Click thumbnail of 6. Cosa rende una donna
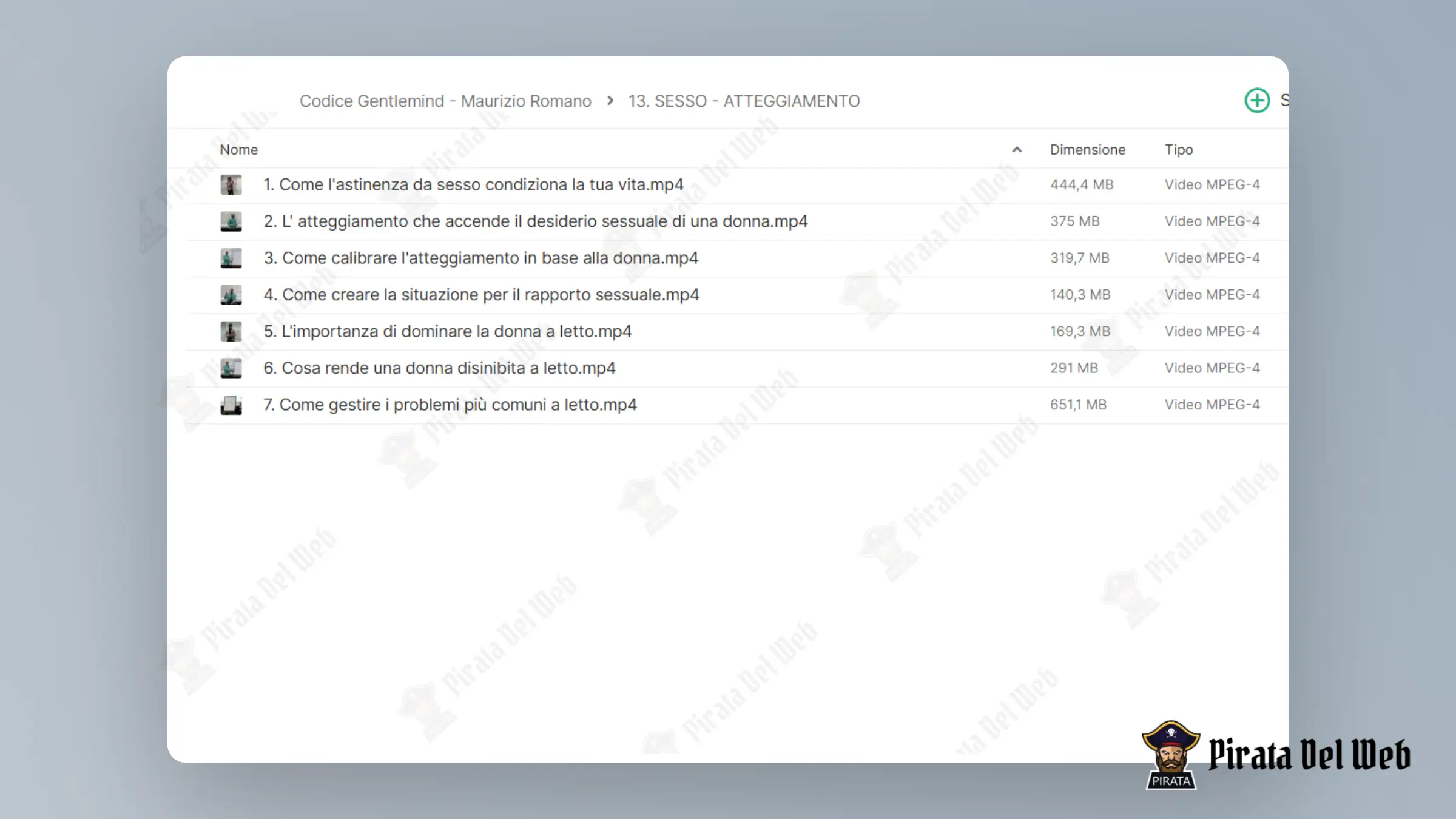This screenshot has width=1456, height=819. point(231,368)
